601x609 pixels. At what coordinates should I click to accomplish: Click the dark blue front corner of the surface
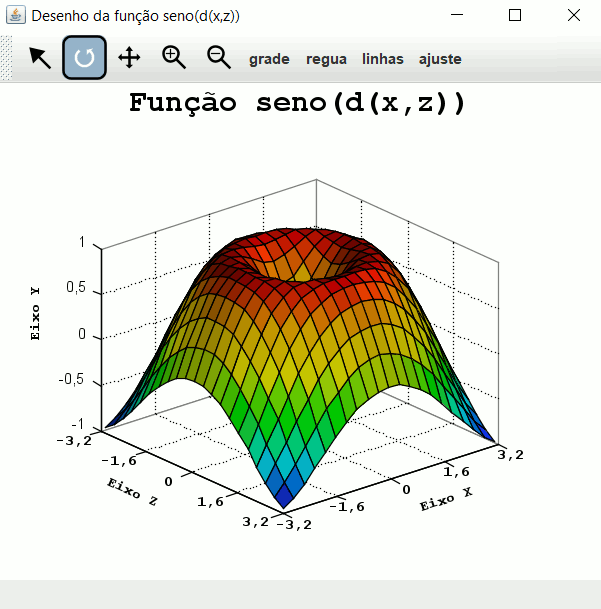284,496
